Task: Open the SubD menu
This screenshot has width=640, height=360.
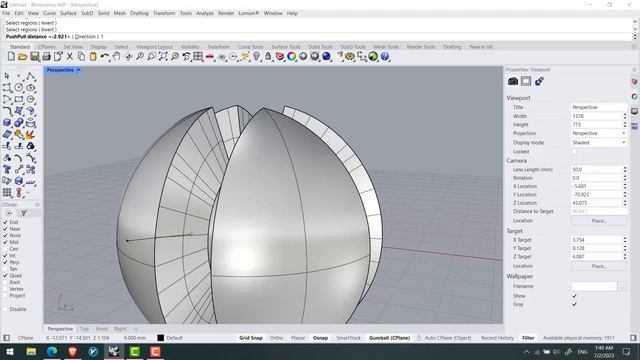Action: (87, 13)
